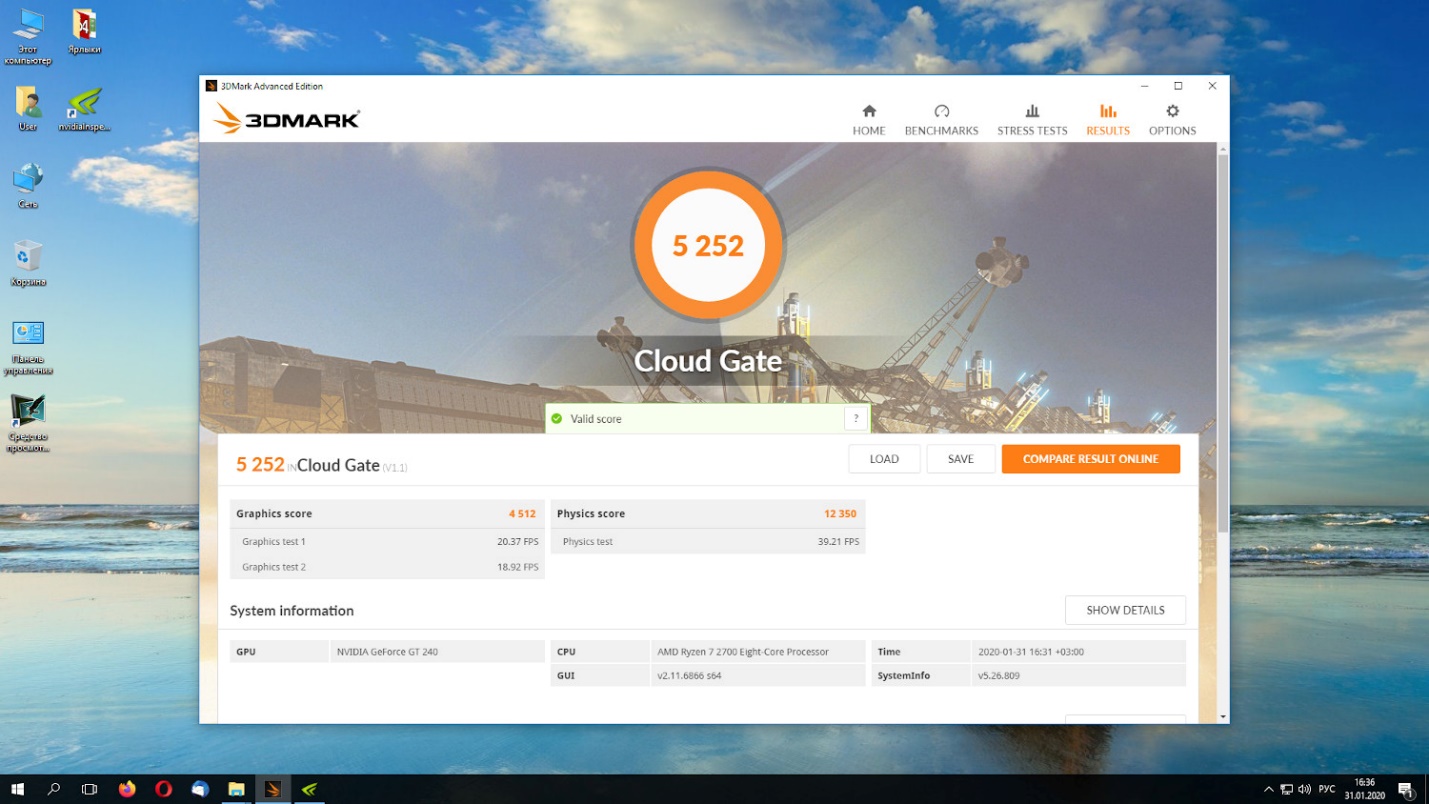Open the Windows Start menu

click(18, 789)
